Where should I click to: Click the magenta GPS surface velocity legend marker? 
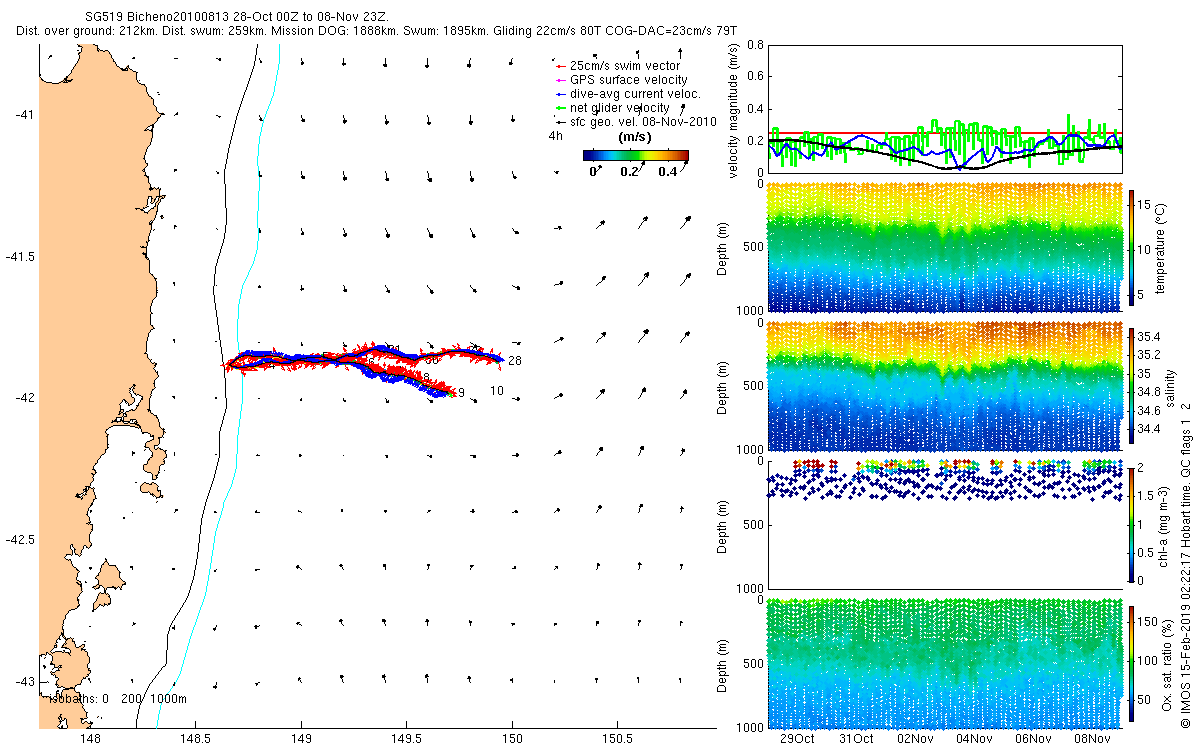[558, 80]
